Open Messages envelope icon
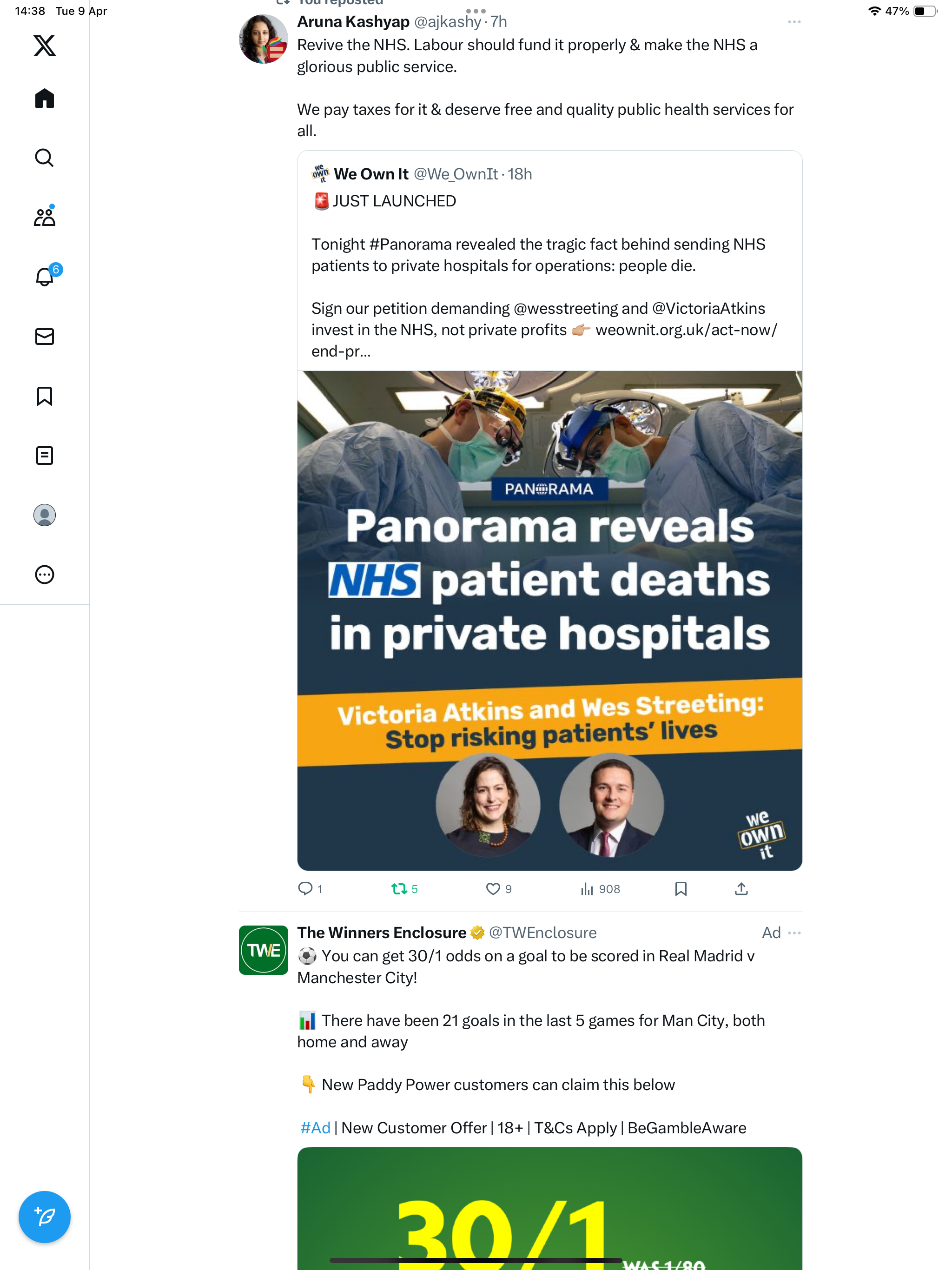Image resolution: width=952 pixels, height=1270 pixels. pyautogui.click(x=44, y=337)
